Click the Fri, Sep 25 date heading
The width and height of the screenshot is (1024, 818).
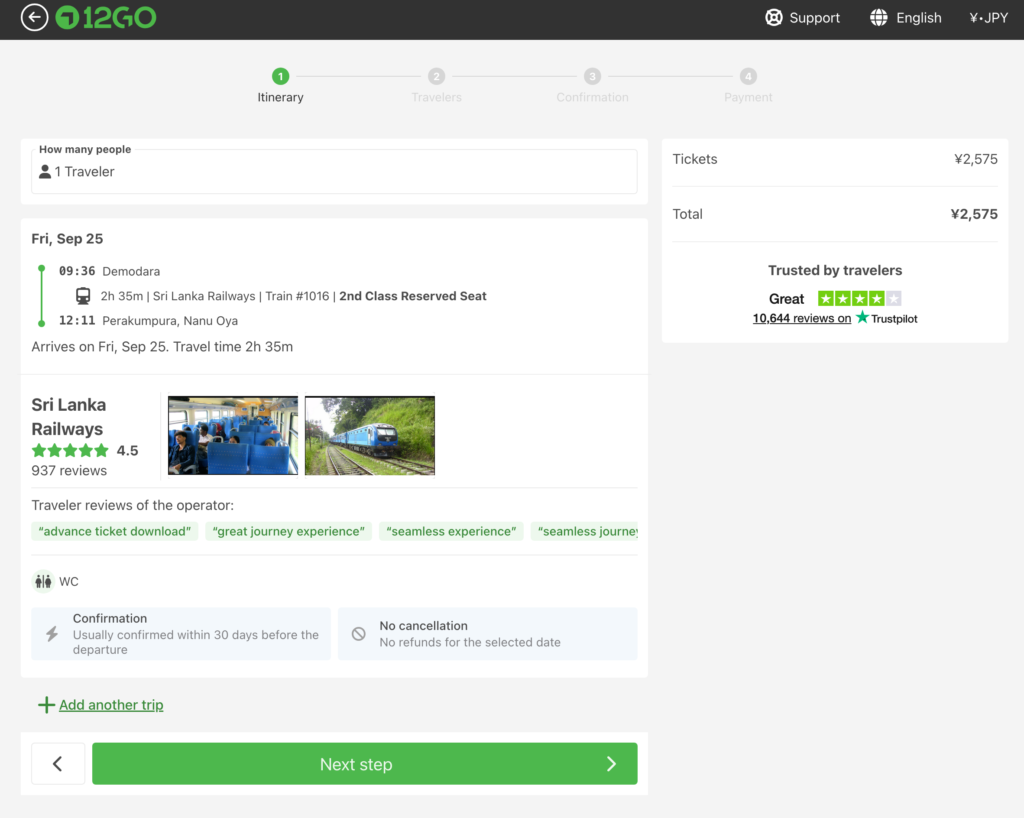tap(67, 239)
